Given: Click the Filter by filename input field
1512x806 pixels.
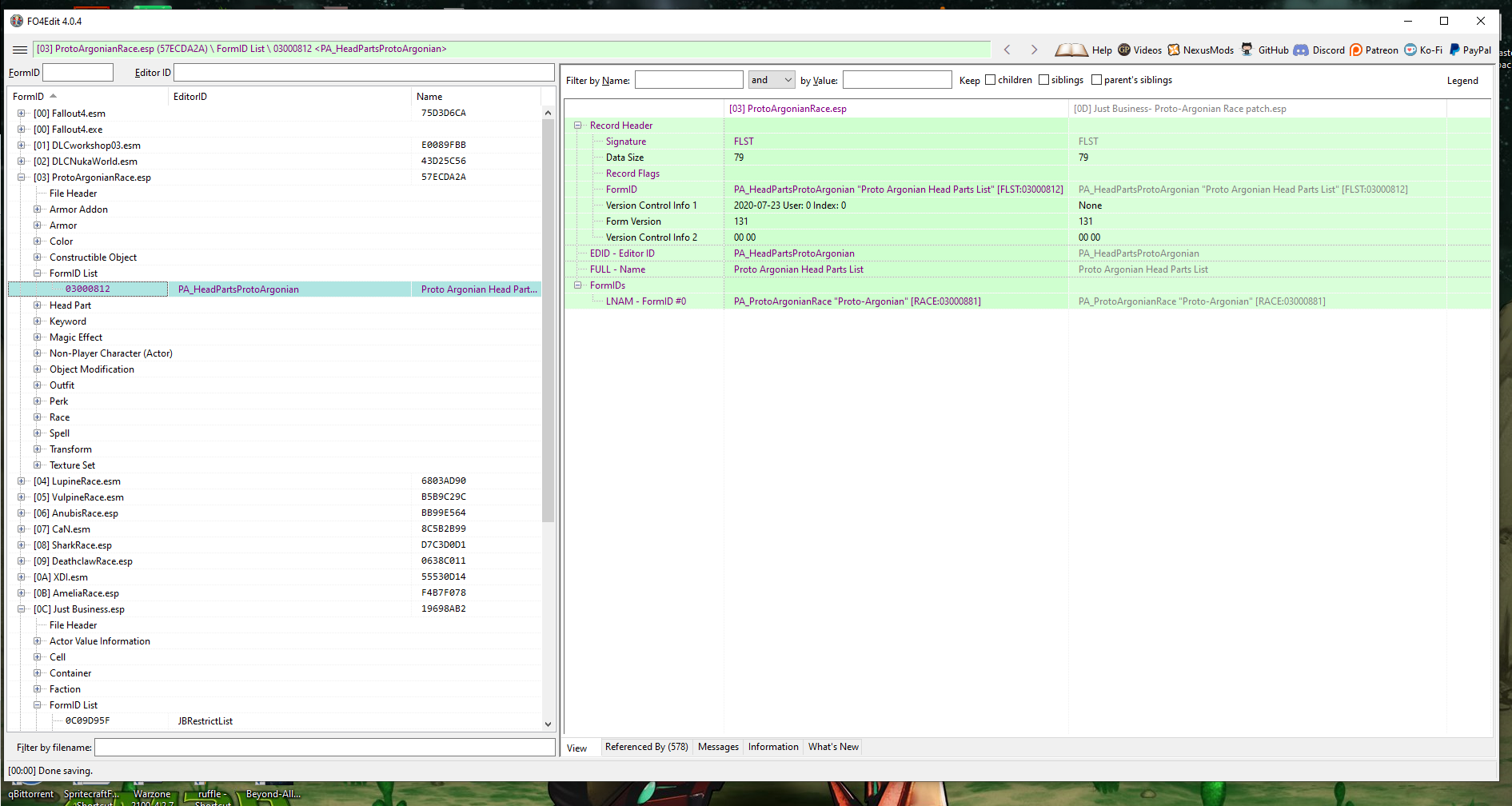Looking at the screenshot, I should point(325,748).
